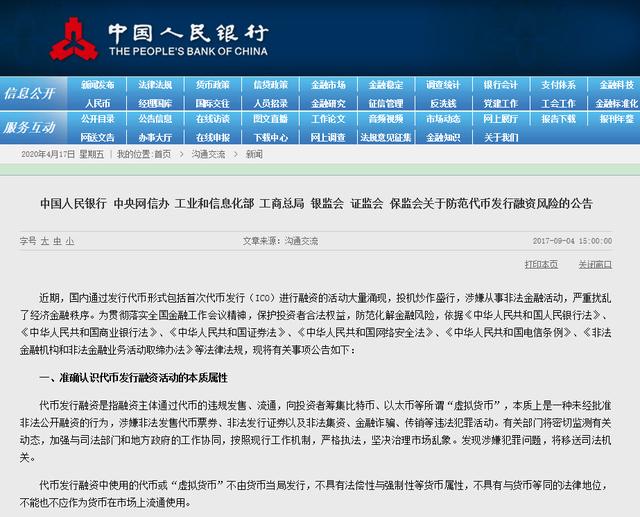Go to 货币政策 section

click(213, 85)
